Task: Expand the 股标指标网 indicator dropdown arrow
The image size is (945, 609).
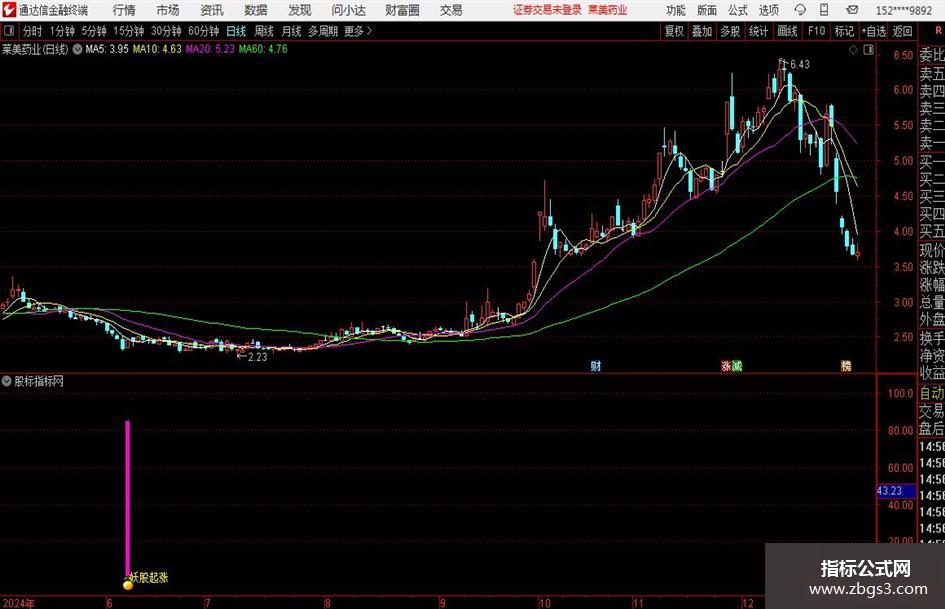Action: [x=7, y=381]
